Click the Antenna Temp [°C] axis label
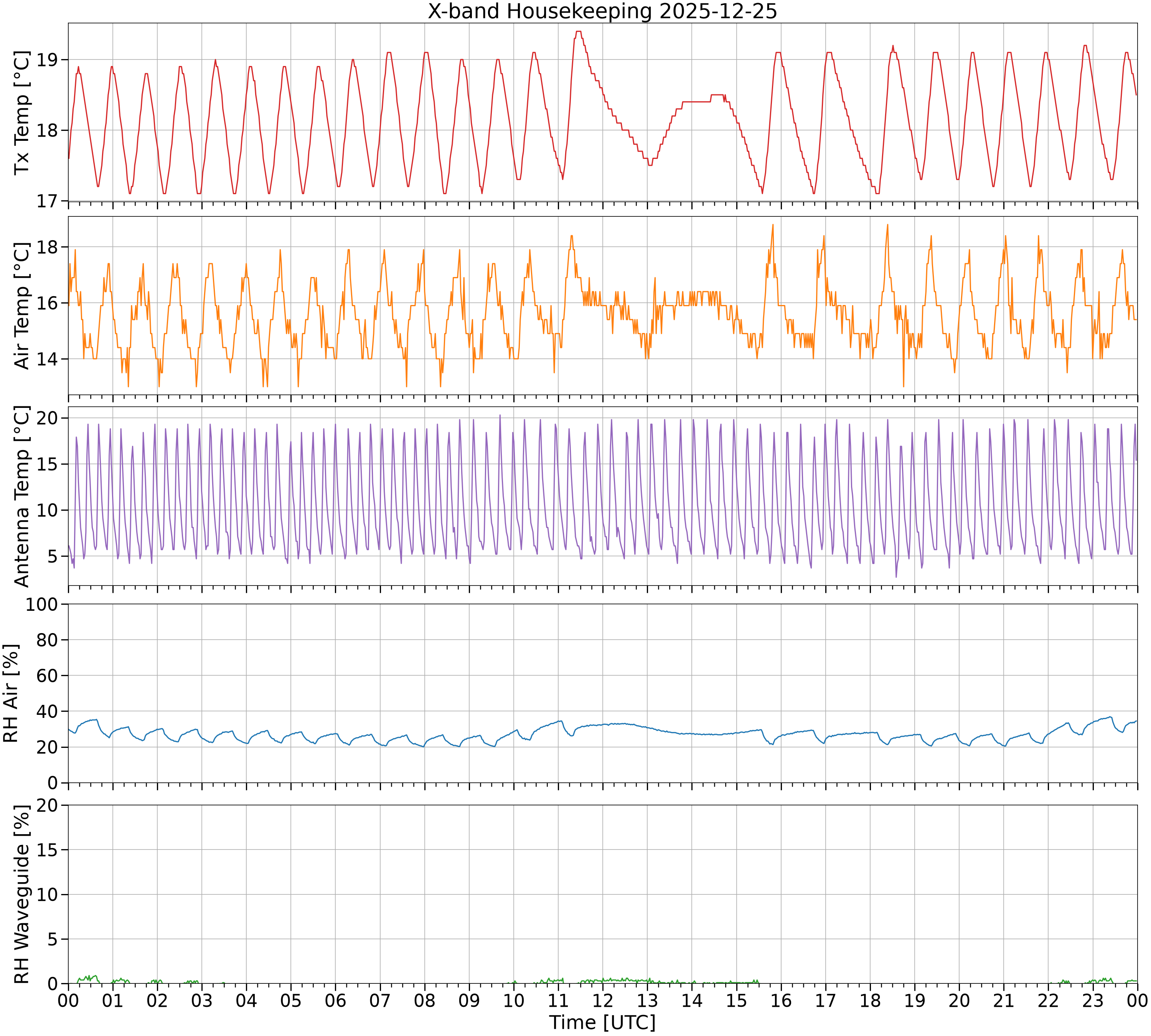The height and width of the screenshot is (1036, 1151). point(21,497)
